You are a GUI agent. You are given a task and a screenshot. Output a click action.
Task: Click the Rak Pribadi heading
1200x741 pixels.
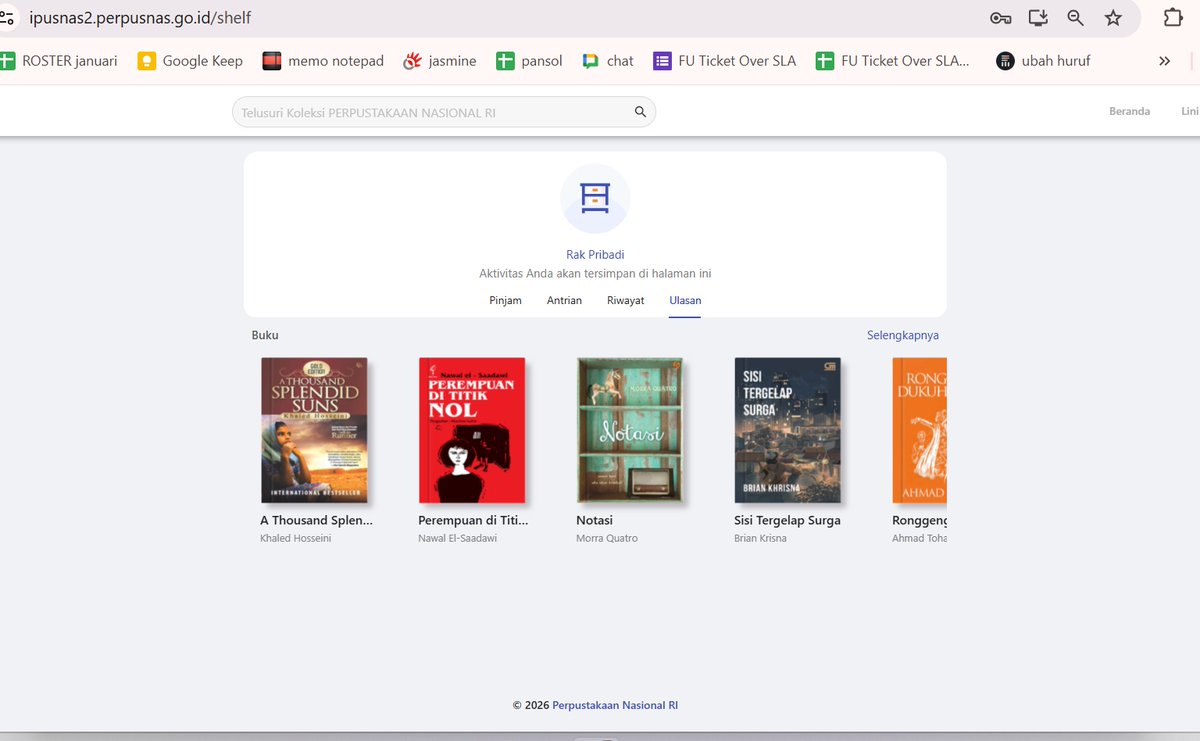tap(595, 255)
